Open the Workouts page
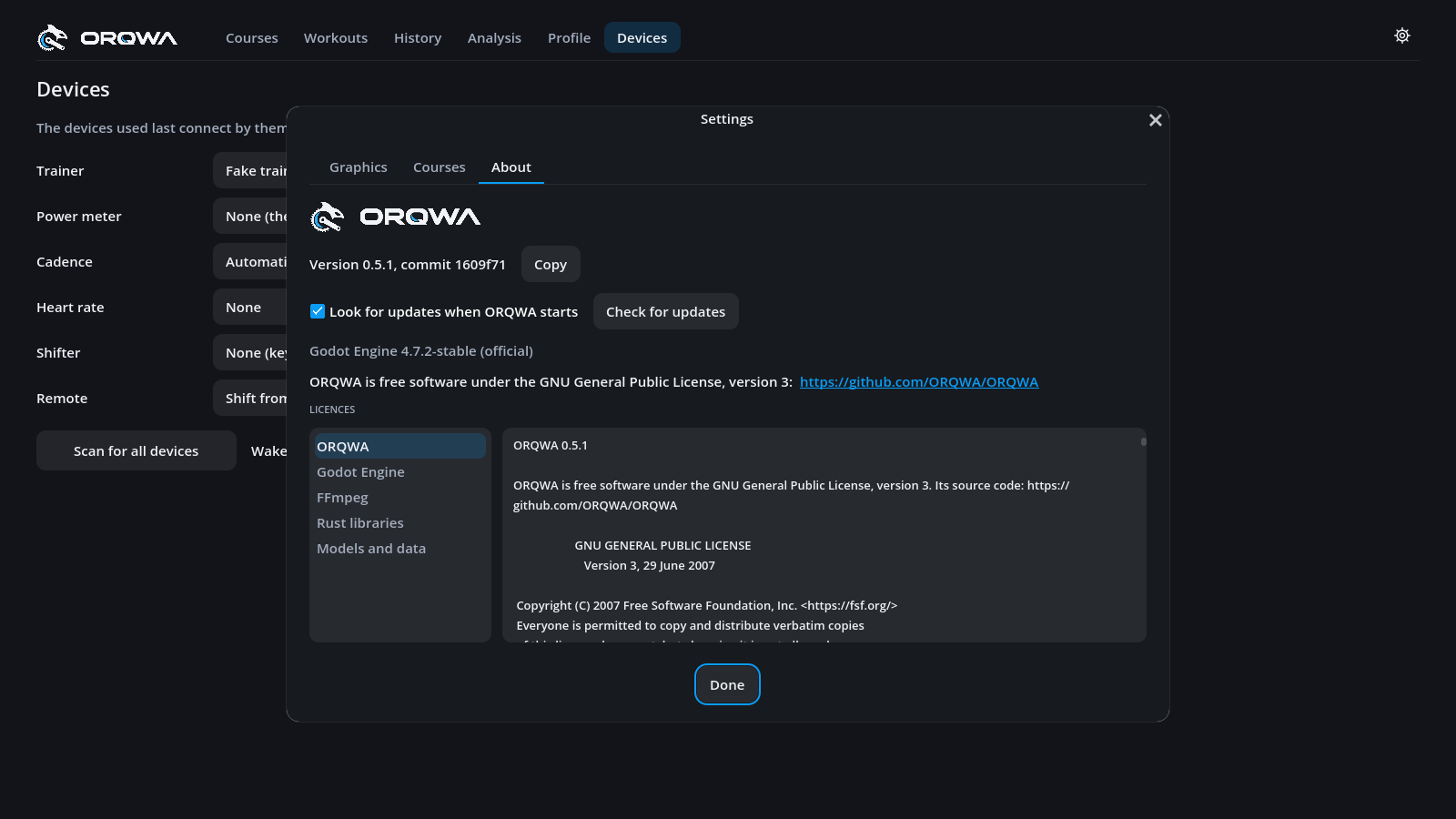Viewport: 1456px width, 819px height. (336, 38)
